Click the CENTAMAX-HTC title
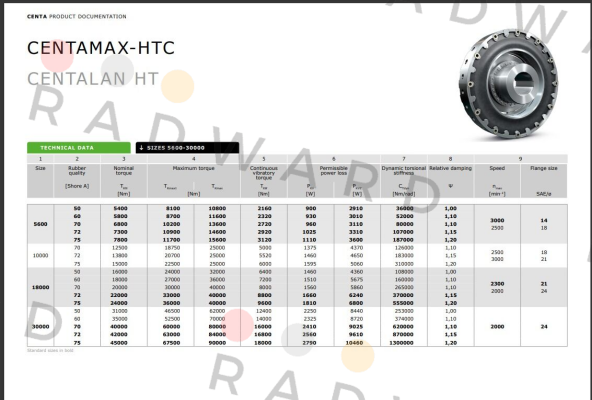Screen dimensions: 592x400 click(101, 48)
